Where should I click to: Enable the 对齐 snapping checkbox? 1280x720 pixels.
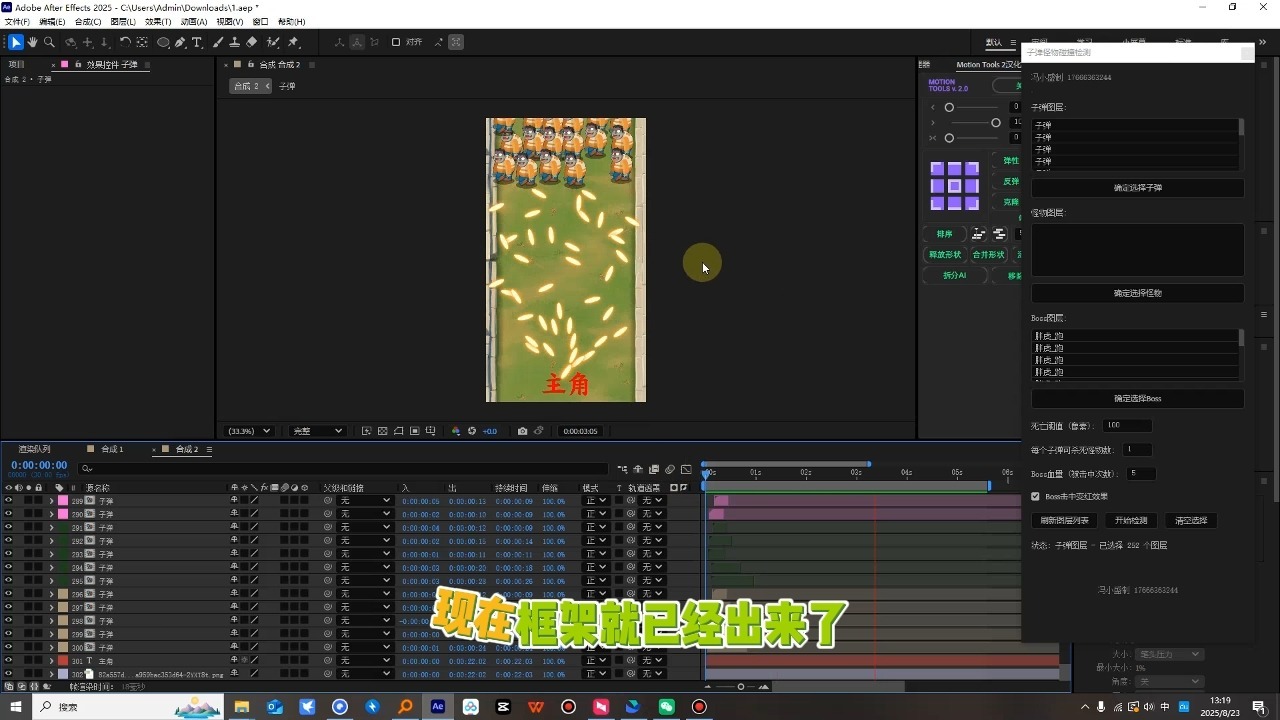pyautogui.click(x=396, y=42)
